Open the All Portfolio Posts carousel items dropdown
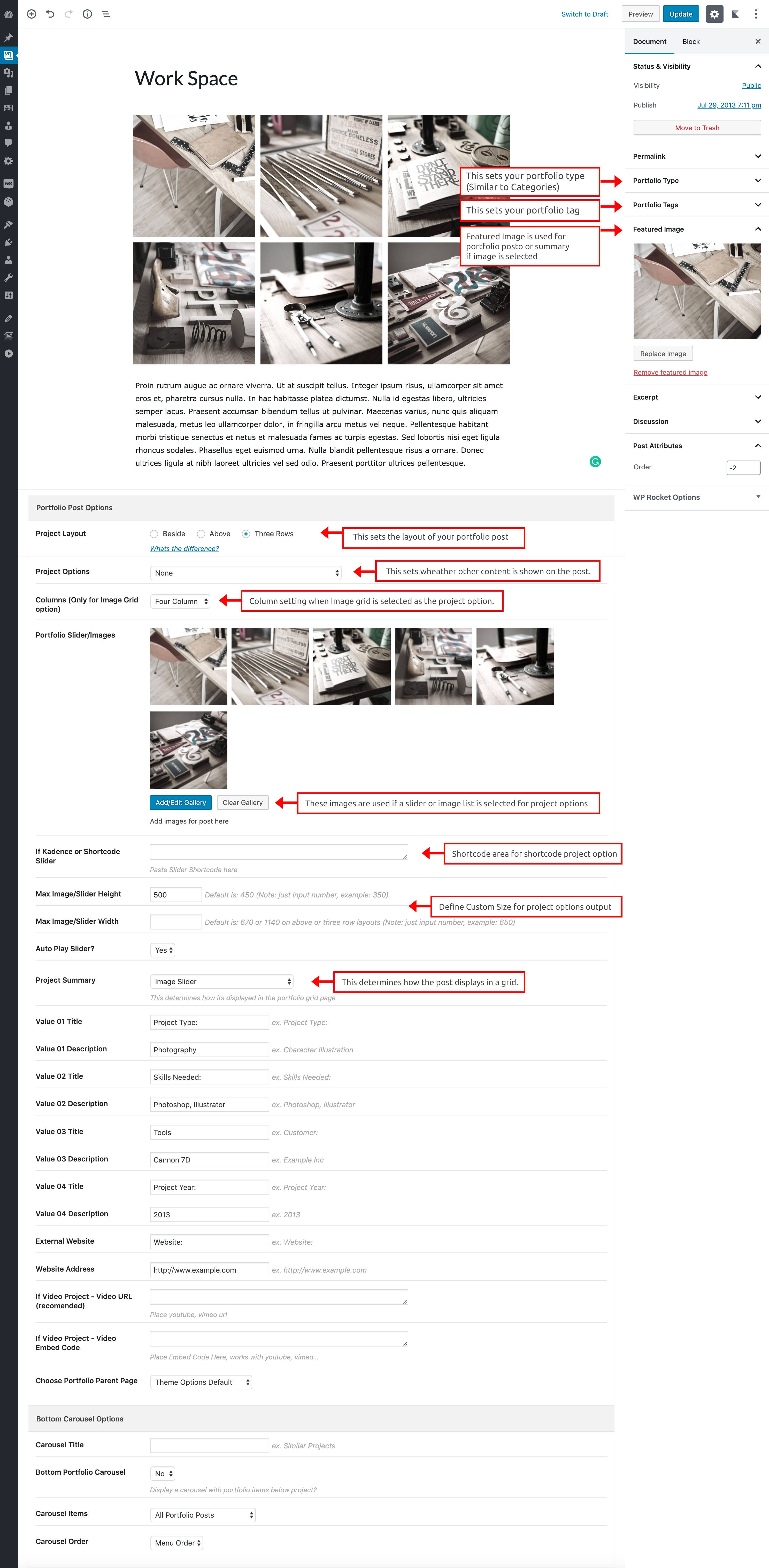This screenshot has width=769, height=1568. [x=203, y=1515]
